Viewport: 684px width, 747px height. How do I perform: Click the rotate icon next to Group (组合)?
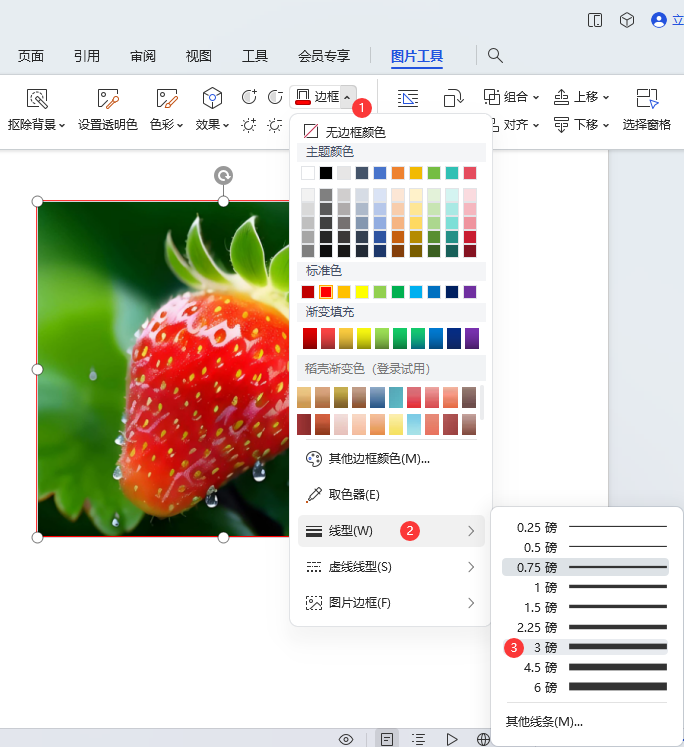[x=454, y=98]
